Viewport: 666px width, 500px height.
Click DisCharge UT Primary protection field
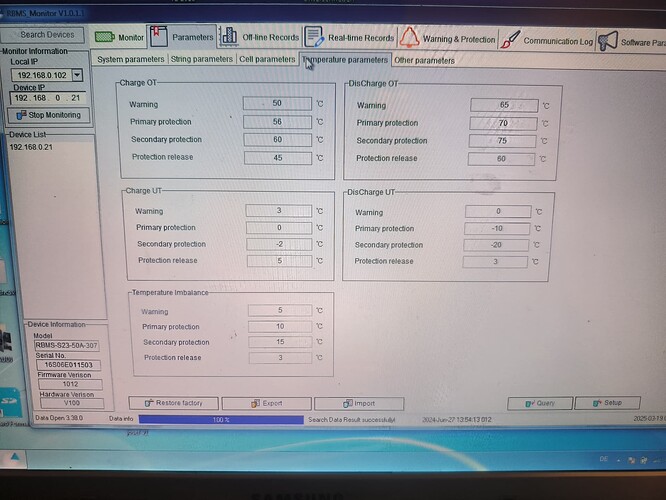click(x=497, y=229)
